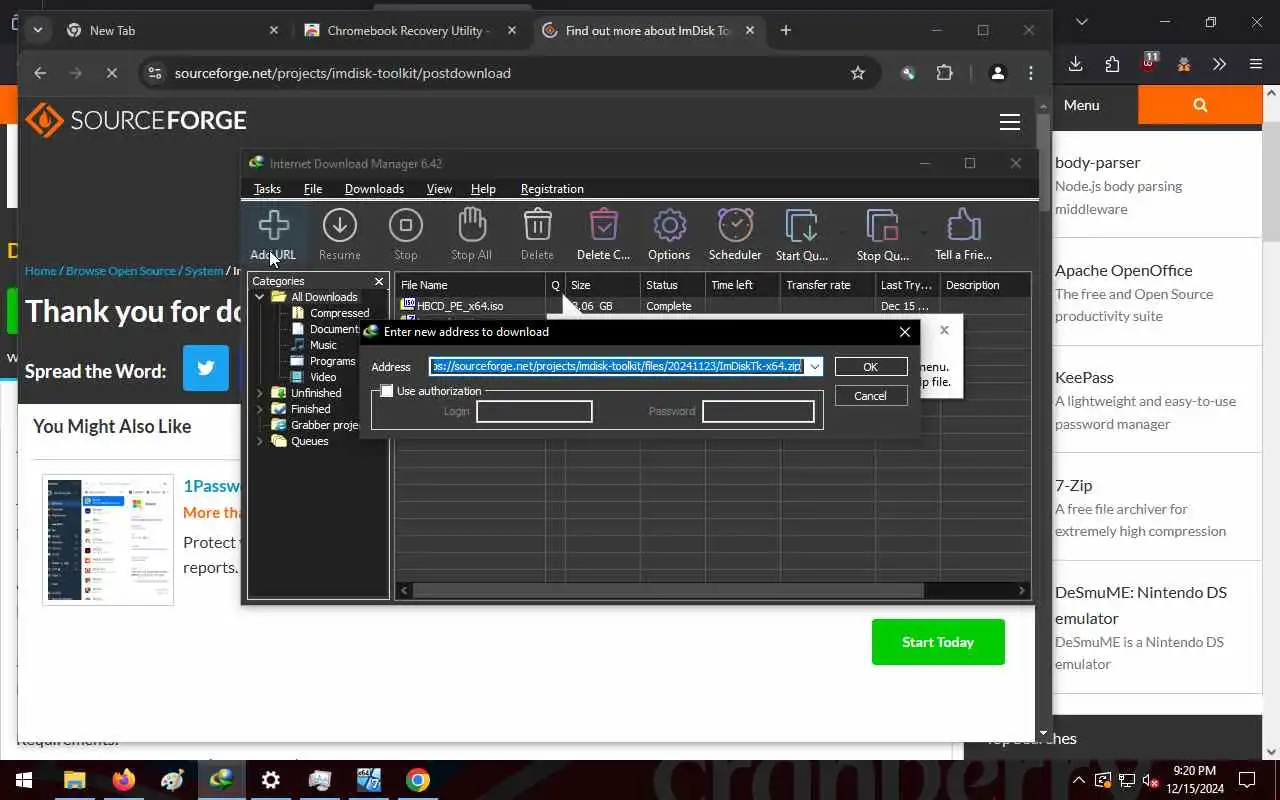
Task: Select the HBCD_PE_x64.iso download row
Action: point(714,306)
